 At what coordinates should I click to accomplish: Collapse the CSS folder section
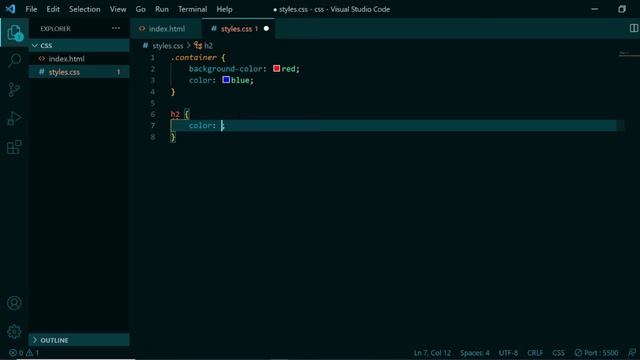click(79, 45)
